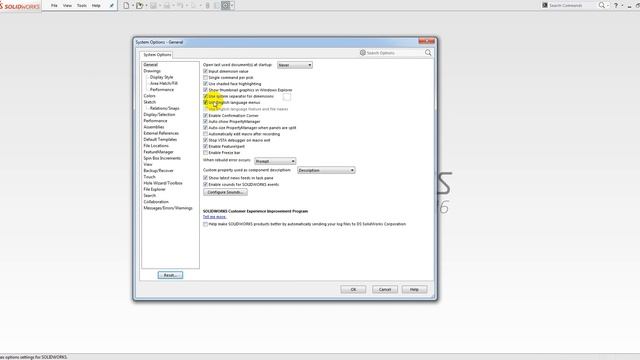Click the New document icon in the toolbar
The width and height of the screenshot is (640, 360).
click(x=126, y=6)
